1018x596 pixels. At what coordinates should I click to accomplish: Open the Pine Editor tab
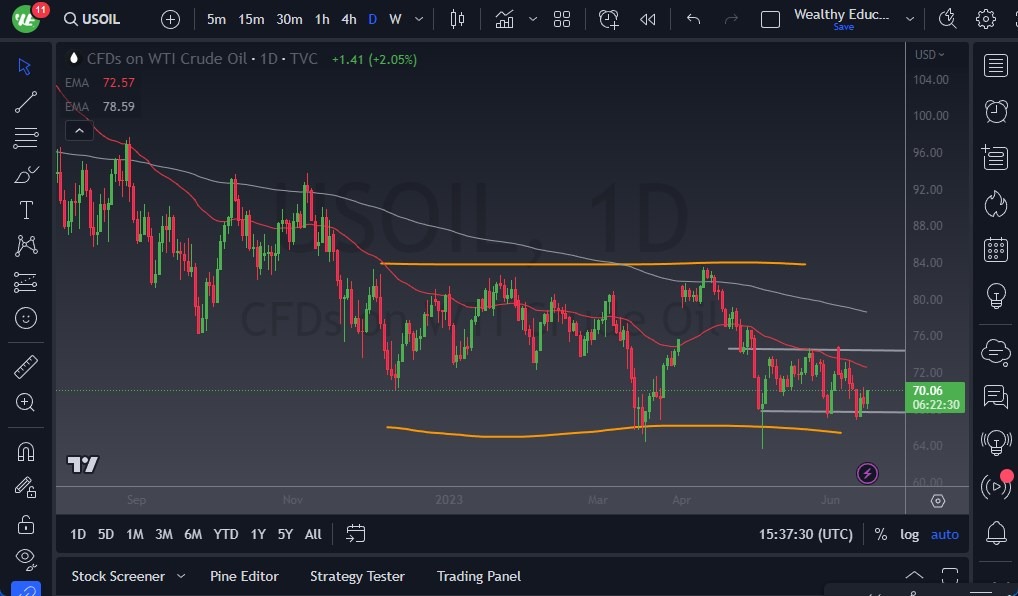pos(244,576)
